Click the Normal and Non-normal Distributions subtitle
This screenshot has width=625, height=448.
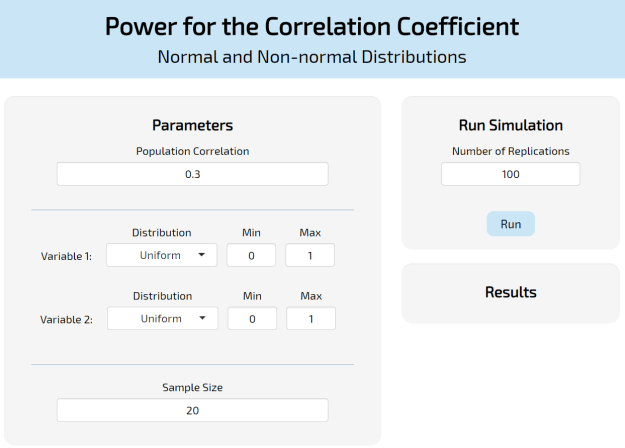pos(312,57)
